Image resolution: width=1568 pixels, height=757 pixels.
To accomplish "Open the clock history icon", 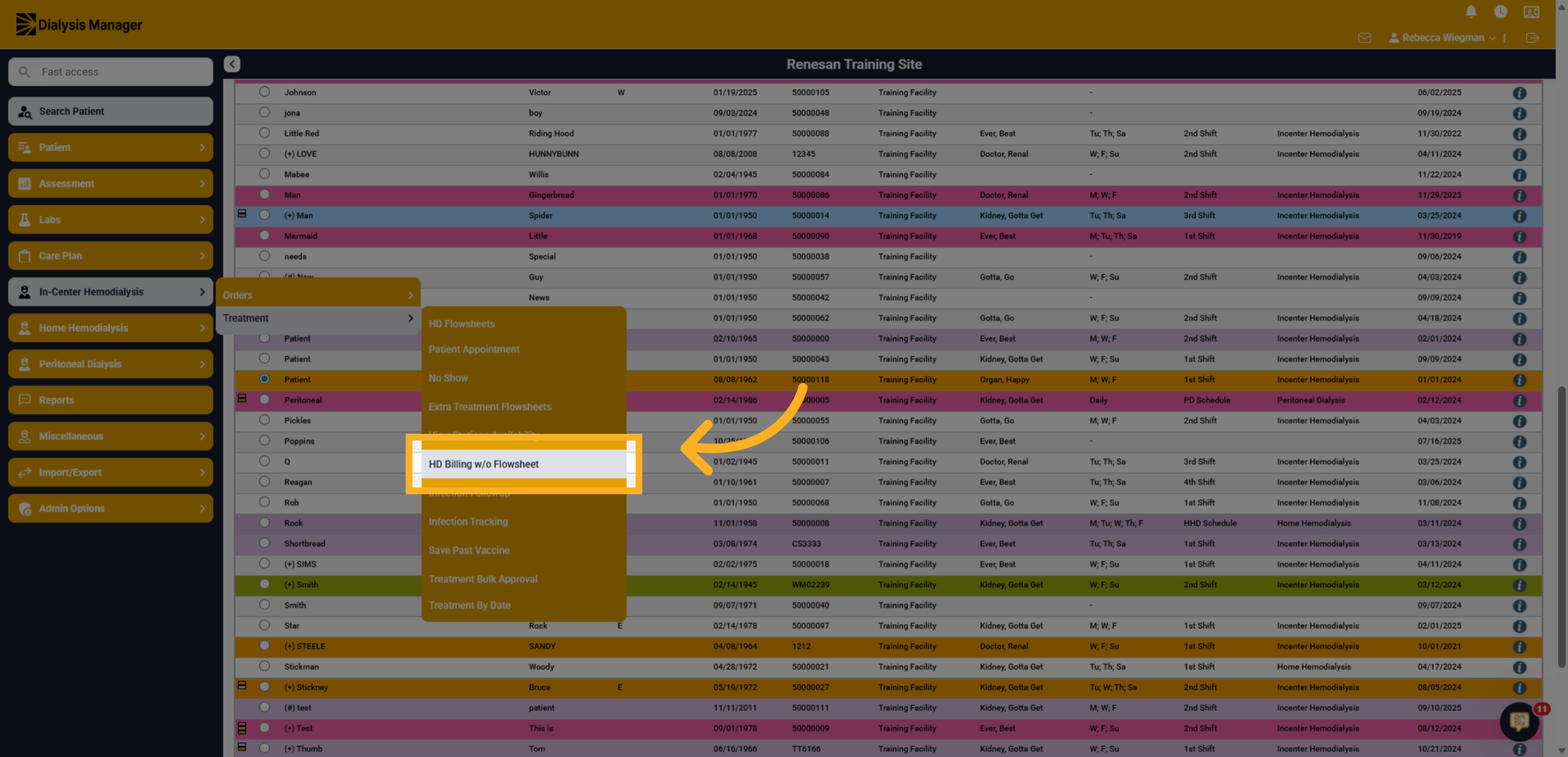I will point(1501,11).
